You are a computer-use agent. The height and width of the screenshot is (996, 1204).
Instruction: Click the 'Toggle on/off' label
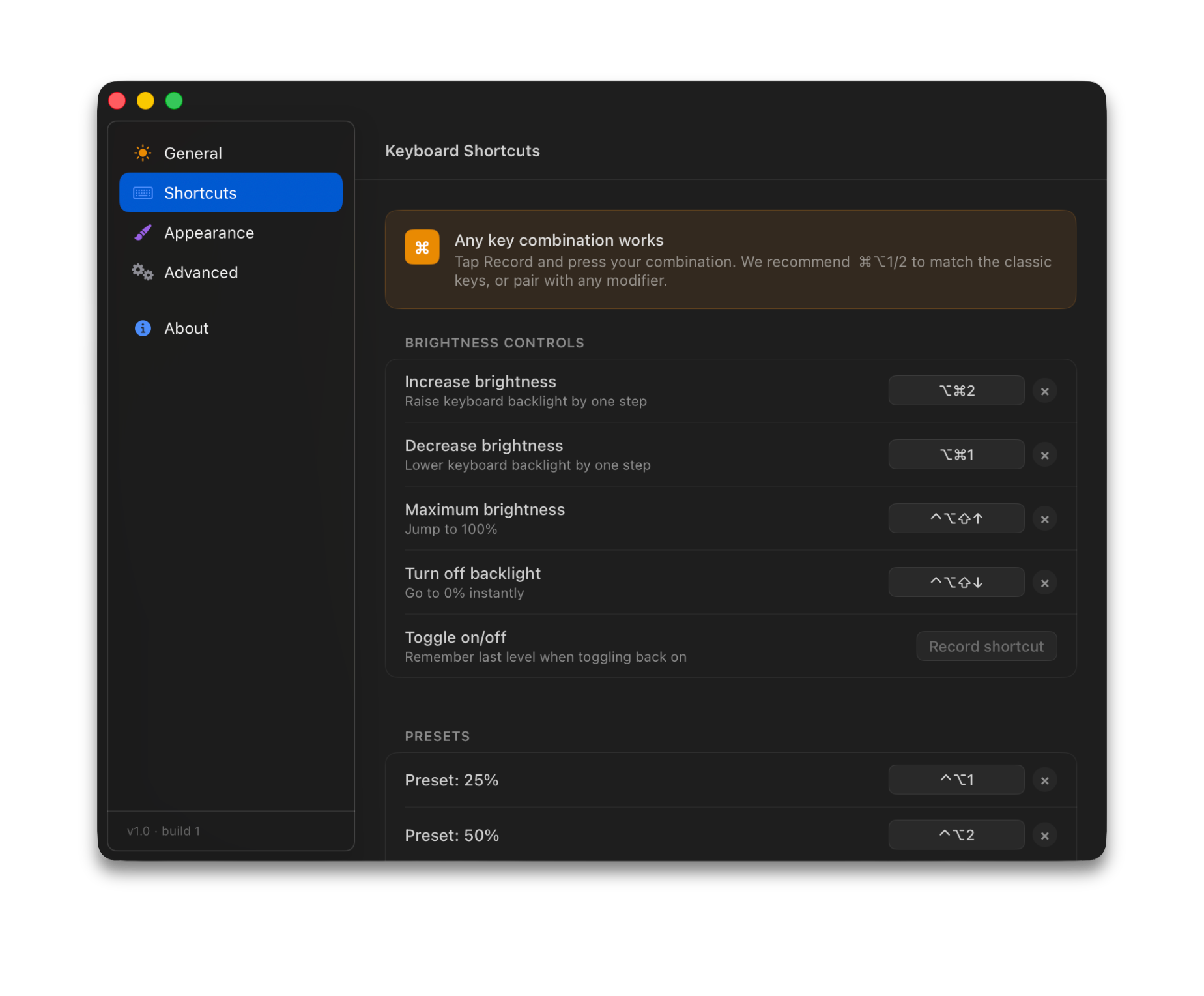click(455, 637)
